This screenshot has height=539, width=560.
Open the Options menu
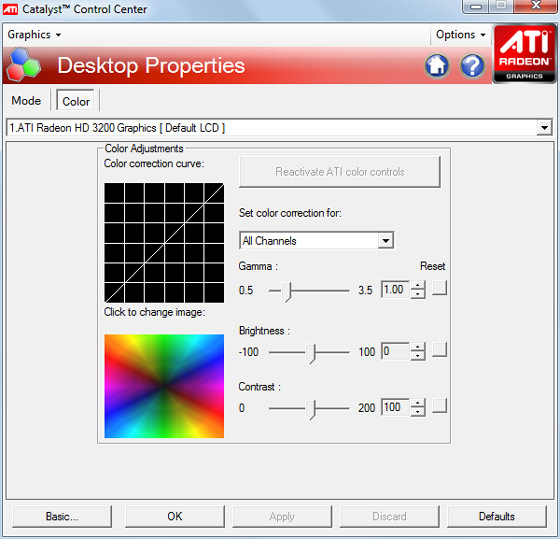pyautogui.click(x=460, y=35)
